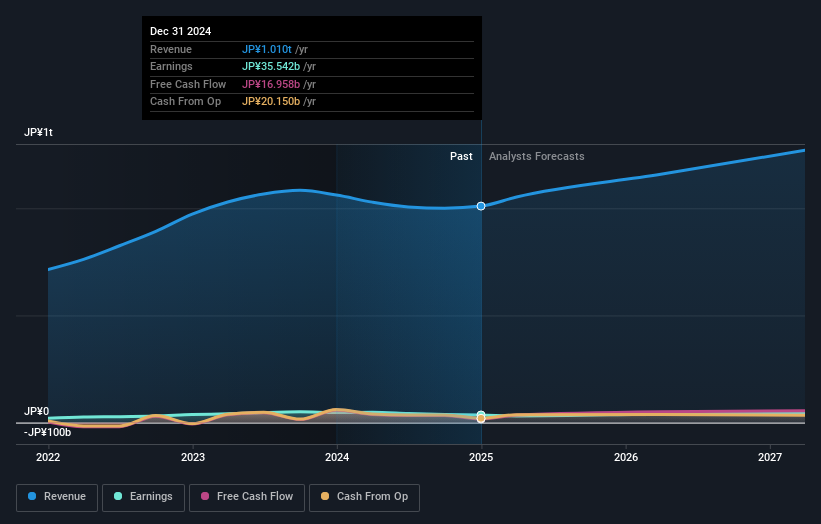This screenshot has height=524, width=821.
Task: Click the 2025 x-axis label
Action: click(x=481, y=457)
